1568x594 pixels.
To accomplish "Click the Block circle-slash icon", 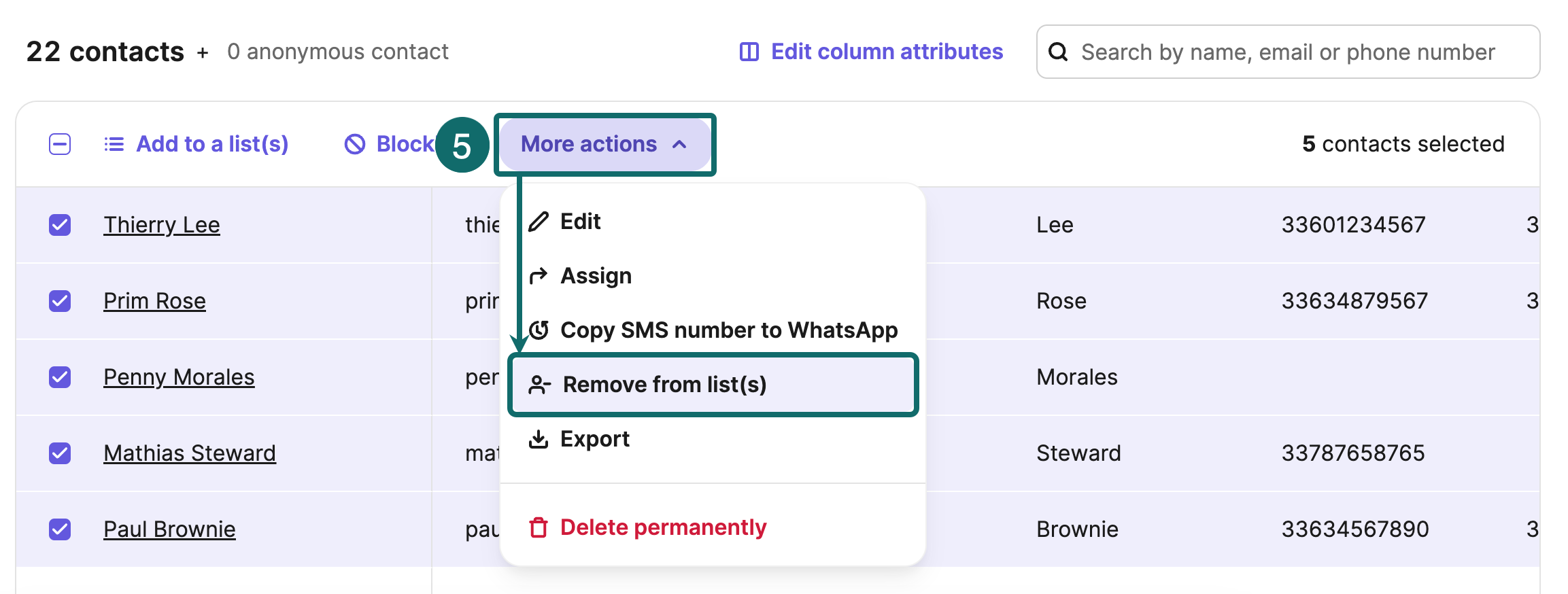I will (355, 144).
